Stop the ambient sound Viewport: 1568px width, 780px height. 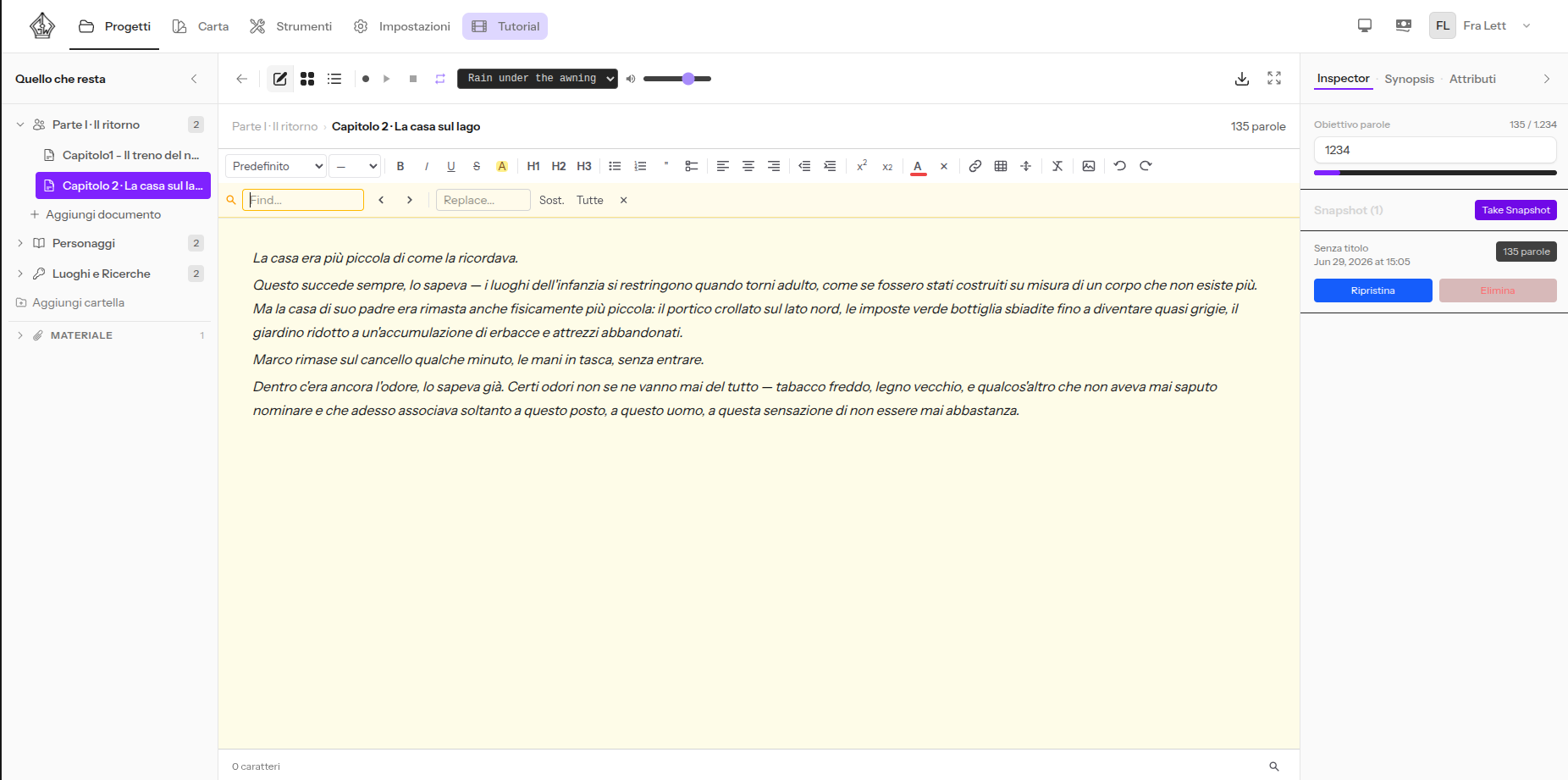413,79
